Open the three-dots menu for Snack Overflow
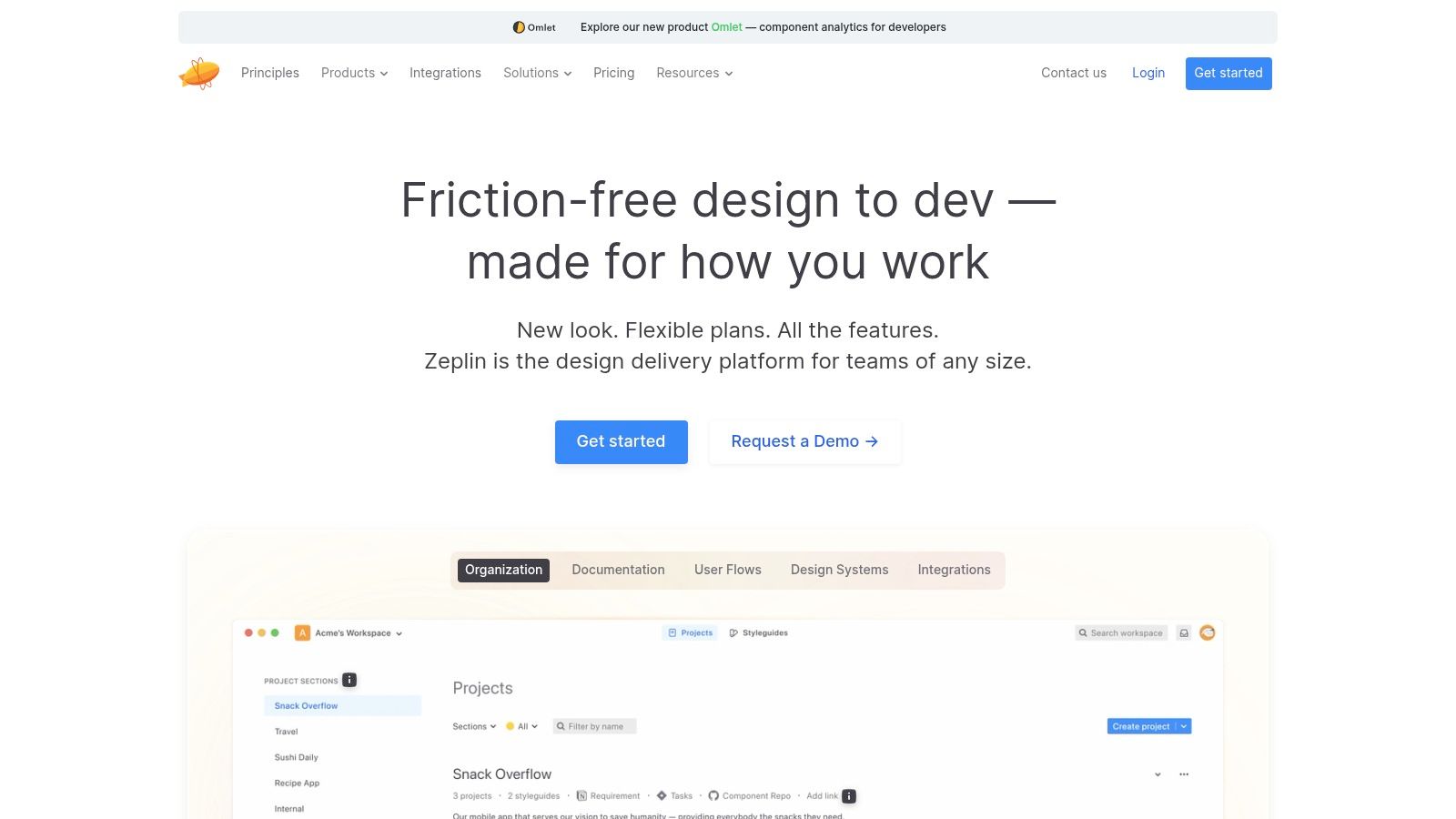 pyautogui.click(x=1184, y=774)
